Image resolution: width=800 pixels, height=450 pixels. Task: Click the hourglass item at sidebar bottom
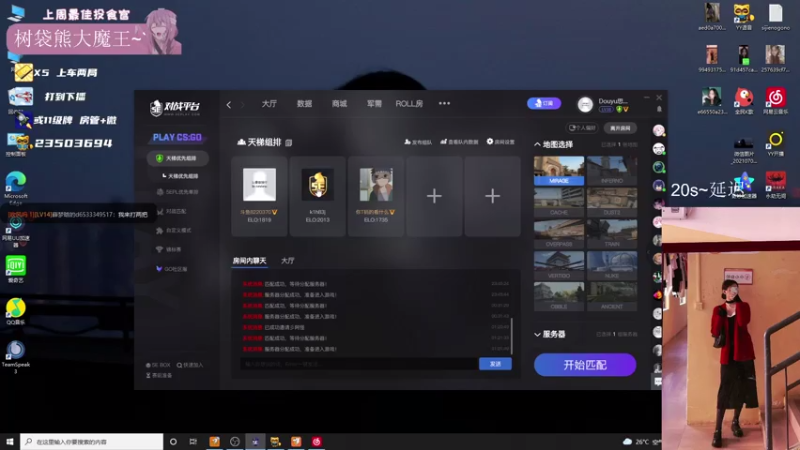pos(159,376)
